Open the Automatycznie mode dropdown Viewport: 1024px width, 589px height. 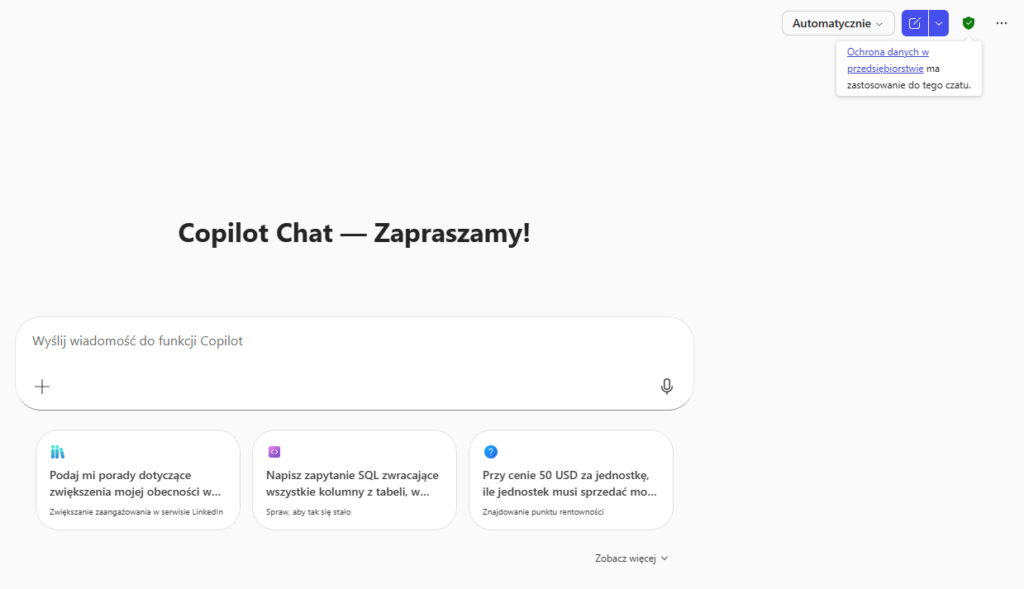click(x=837, y=22)
